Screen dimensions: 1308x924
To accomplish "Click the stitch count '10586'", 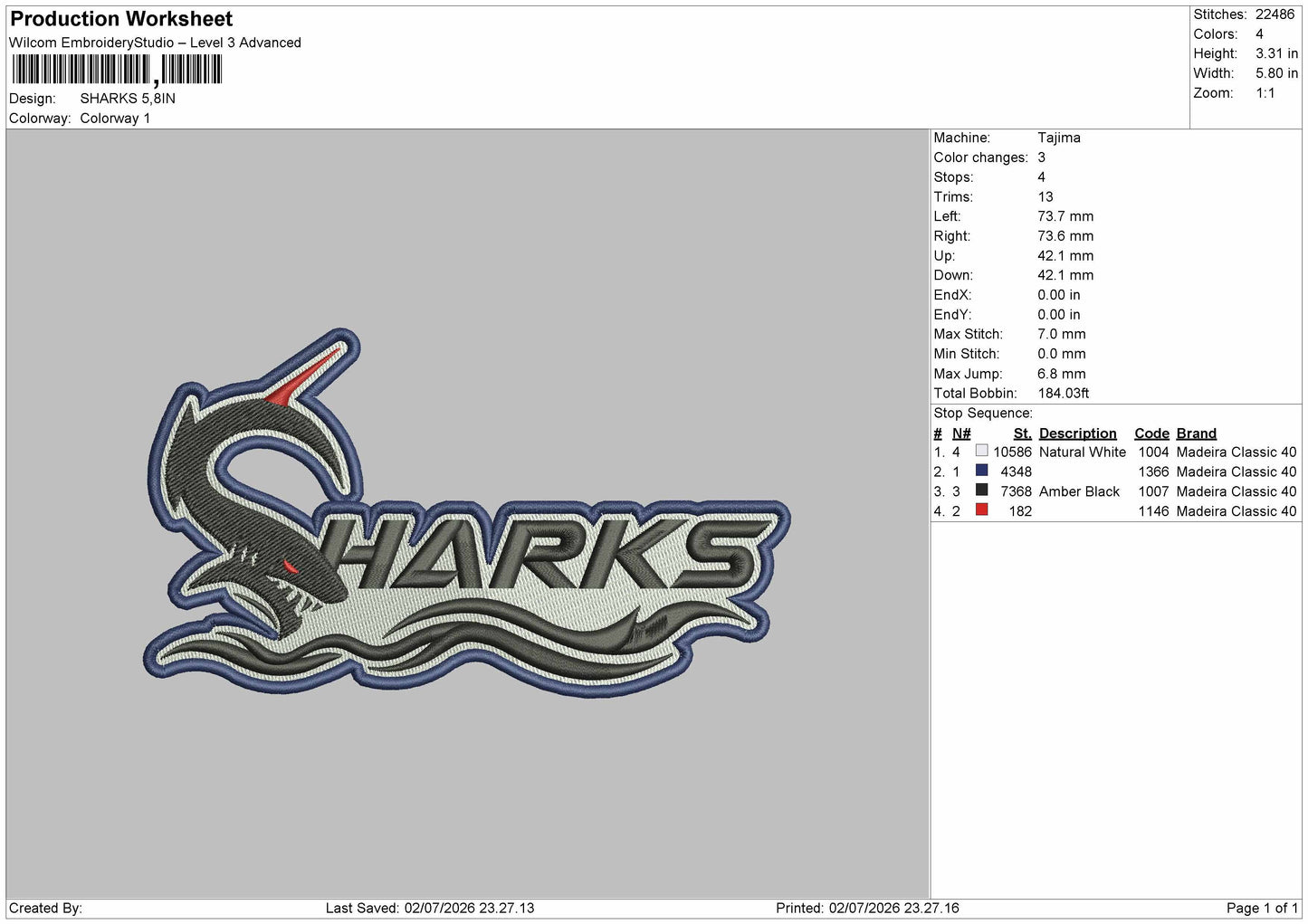I will point(1012,452).
